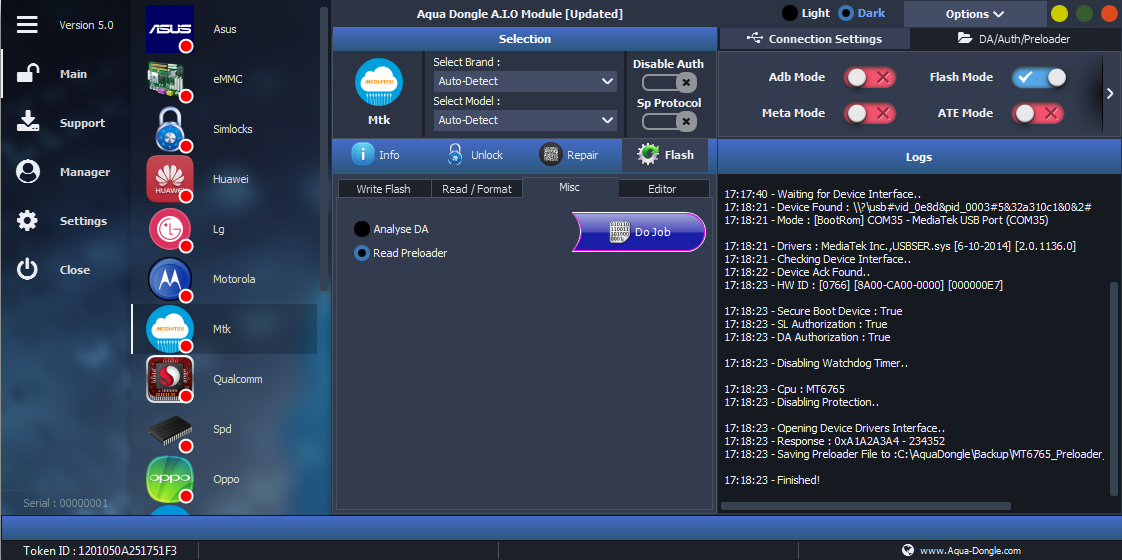The width and height of the screenshot is (1122, 560).
Task: Enable Meta Mode switch
Action: 869,113
